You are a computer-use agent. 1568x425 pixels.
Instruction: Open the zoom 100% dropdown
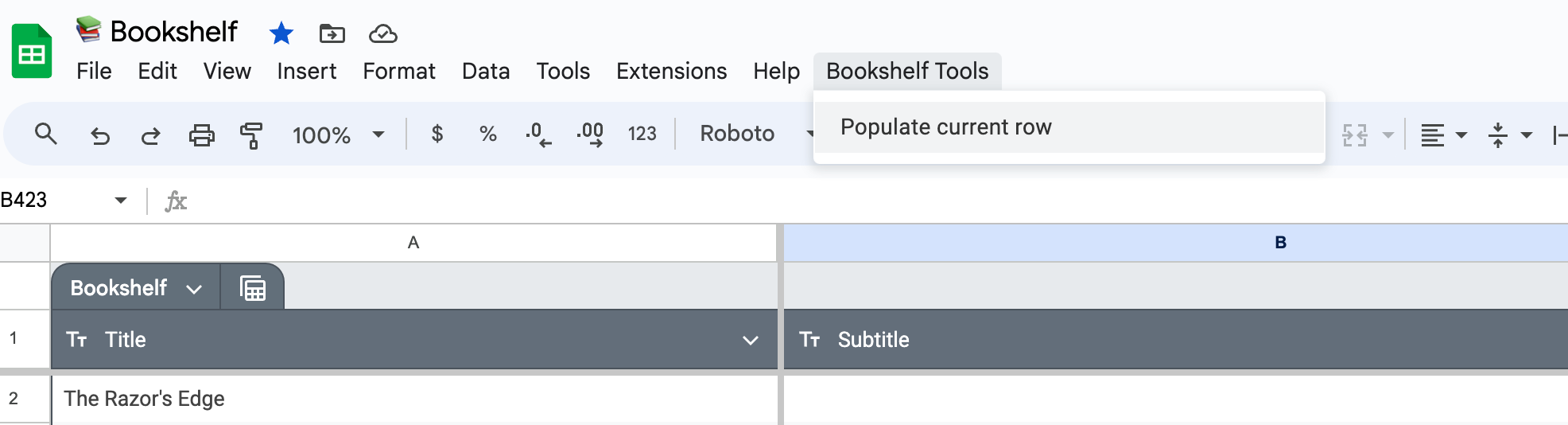point(338,135)
